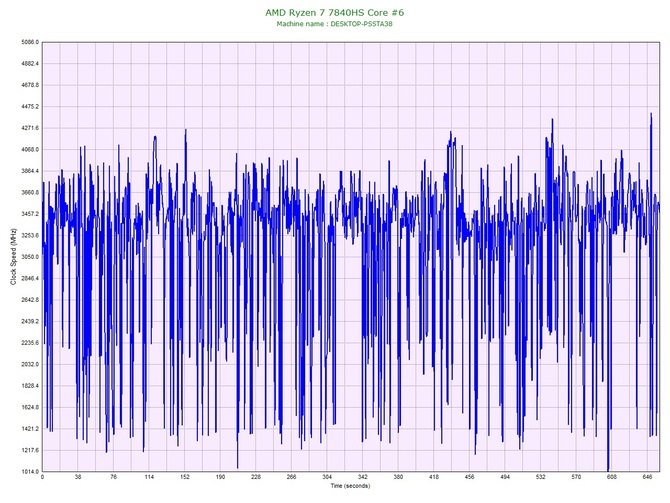Click the y-axis value 4068.0
The image size is (670, 503).
point(30,150)
